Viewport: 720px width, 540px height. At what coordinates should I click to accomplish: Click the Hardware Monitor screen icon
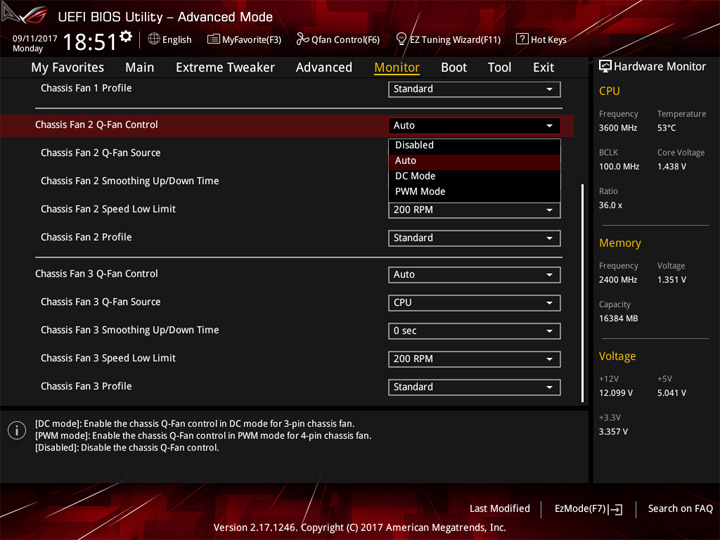[x=605, y=67]
